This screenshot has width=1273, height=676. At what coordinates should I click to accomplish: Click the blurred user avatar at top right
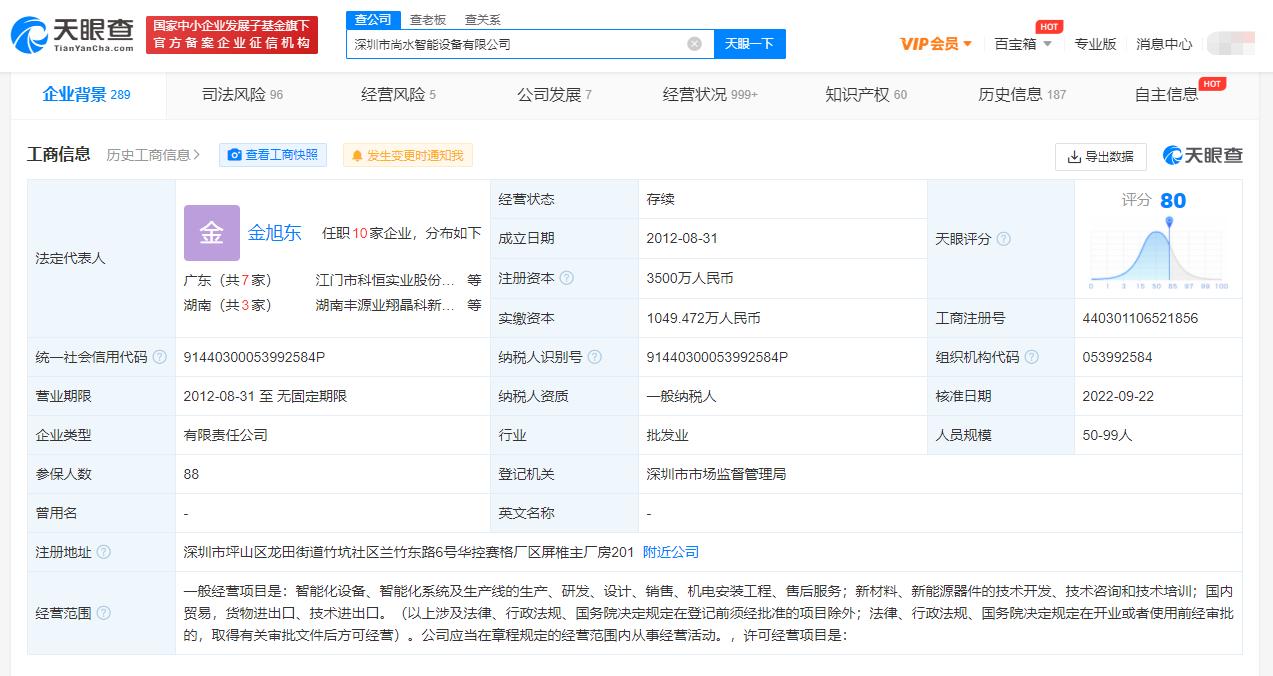point(1232,43)
